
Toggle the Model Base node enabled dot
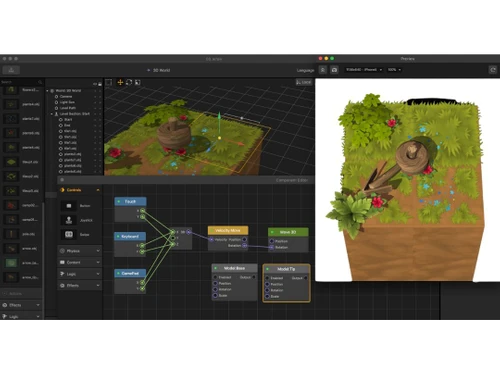216,268
